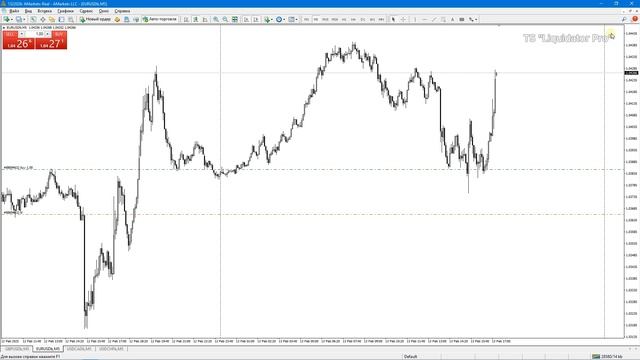Show the Navigator panel

point(52,19)
